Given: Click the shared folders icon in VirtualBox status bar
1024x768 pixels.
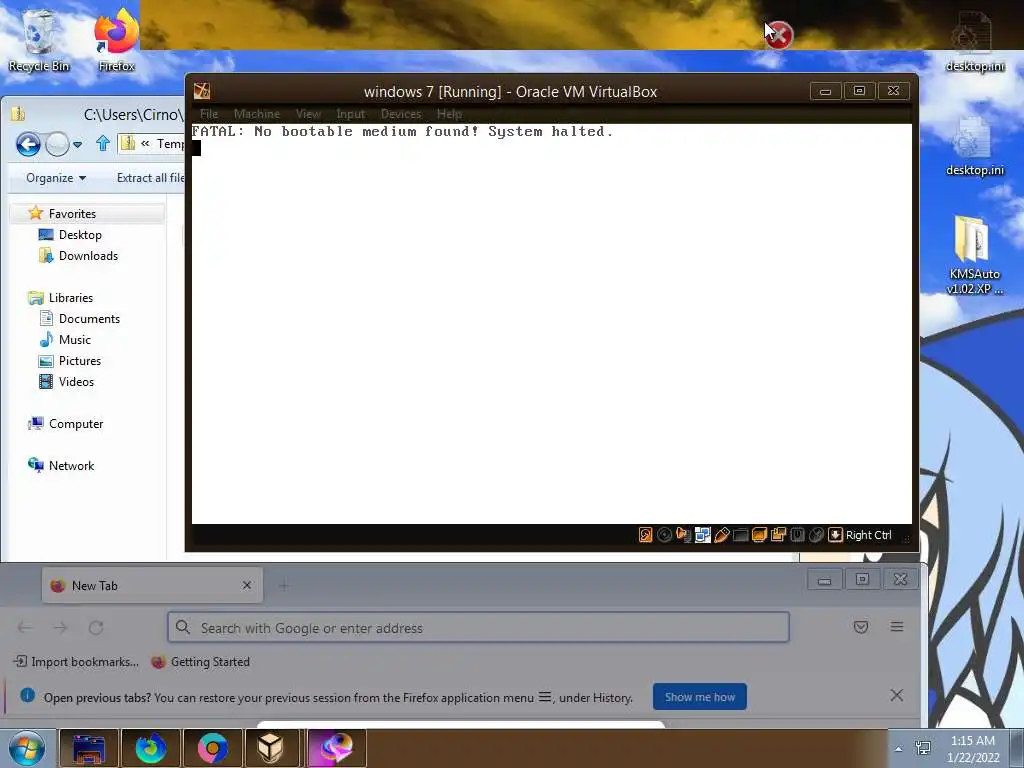Looking at the screenshot, I should pos(740,535).
